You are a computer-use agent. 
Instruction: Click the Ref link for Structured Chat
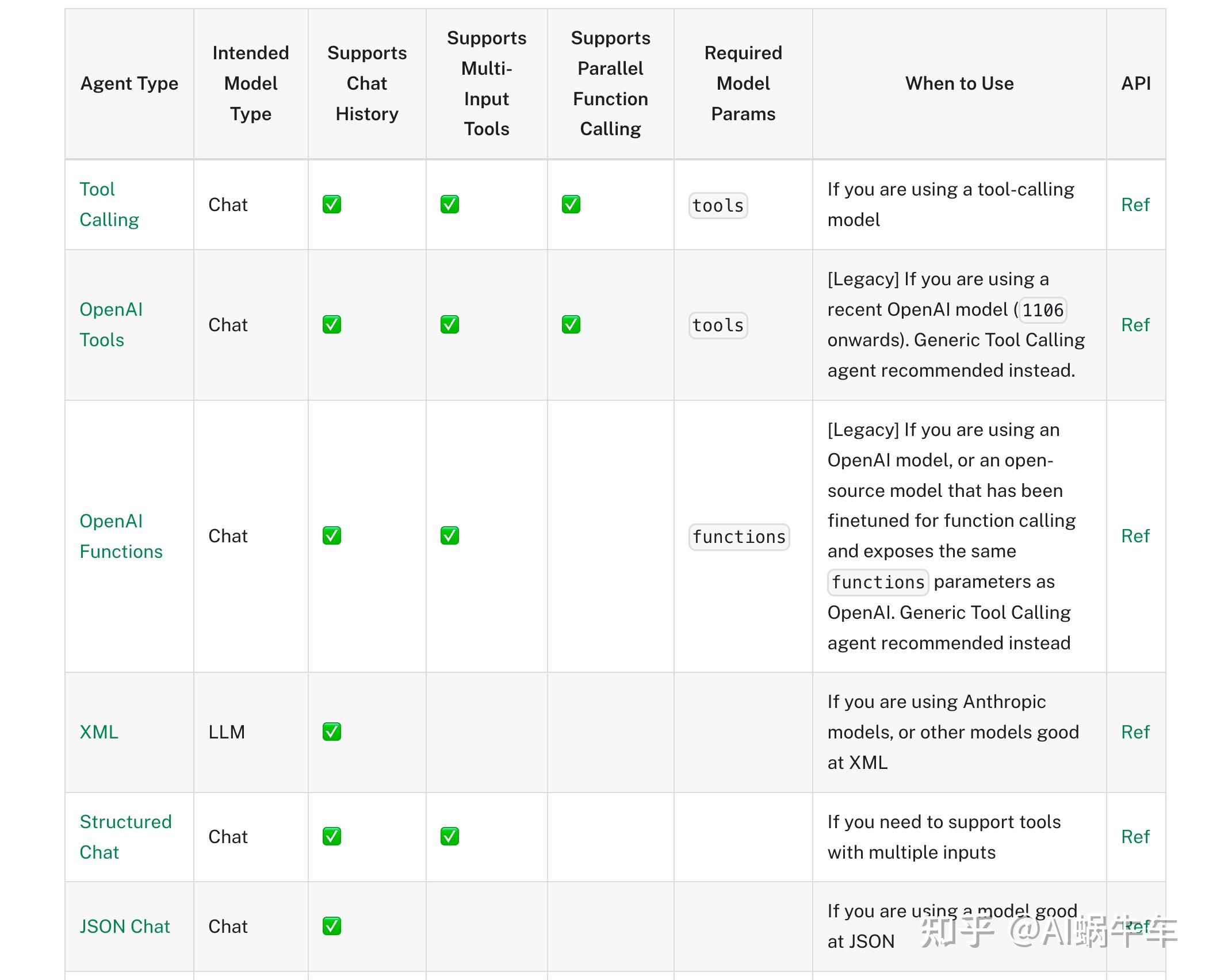tap(1135, 836)
